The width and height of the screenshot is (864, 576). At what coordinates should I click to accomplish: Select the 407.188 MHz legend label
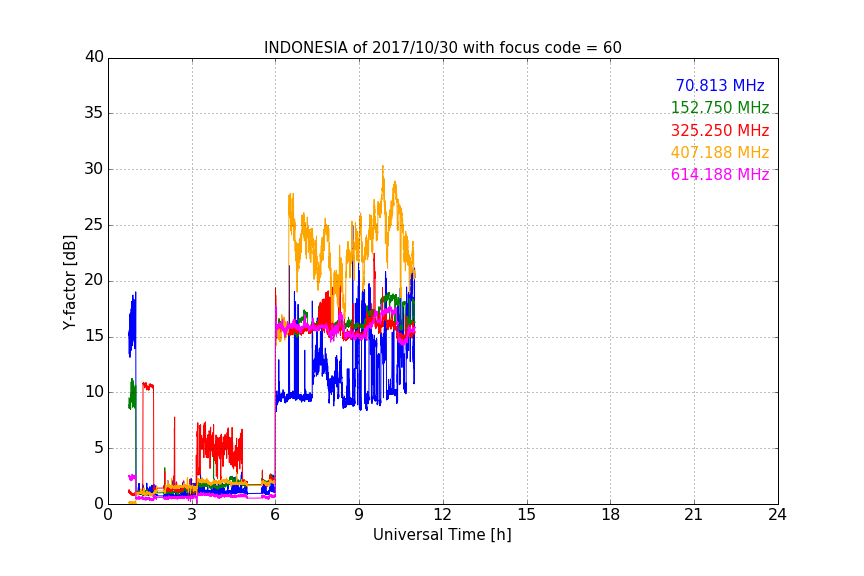click(x=720, y=153)
